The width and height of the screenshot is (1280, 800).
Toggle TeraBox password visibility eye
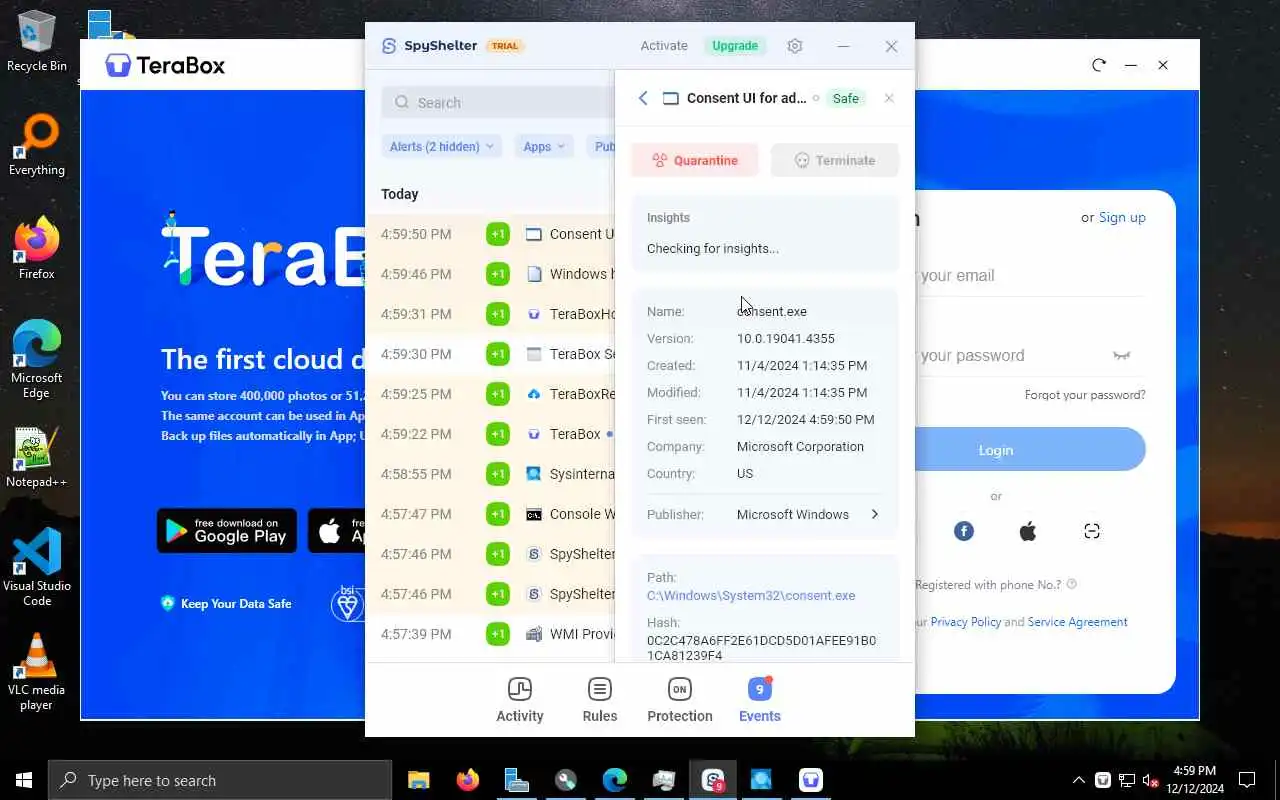[1122, 355]
